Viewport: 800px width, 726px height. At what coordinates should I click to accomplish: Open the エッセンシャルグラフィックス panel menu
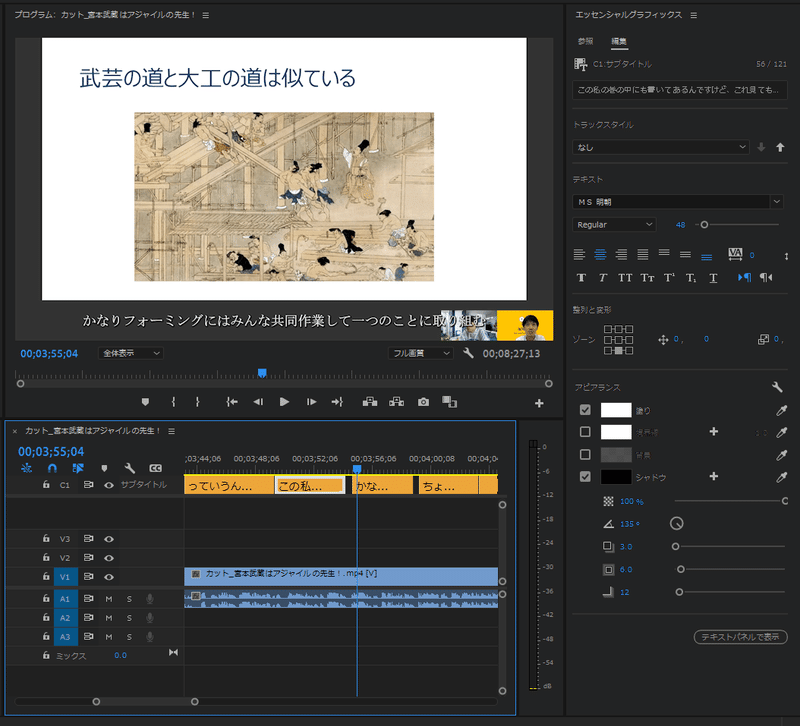693,15
